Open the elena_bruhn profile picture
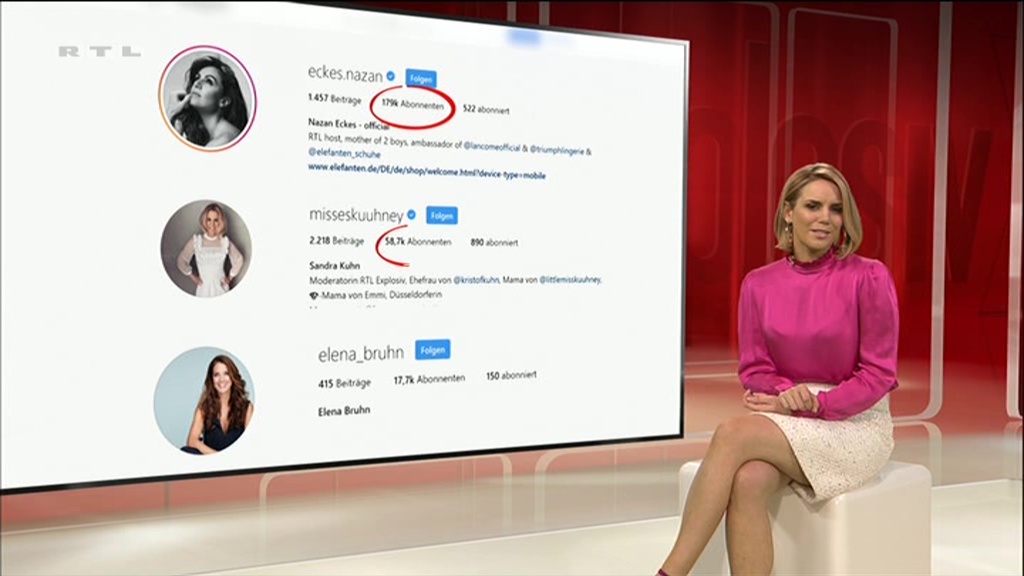Image resolution: width=1024 pixels, height=576 pixels. point(204,400)
